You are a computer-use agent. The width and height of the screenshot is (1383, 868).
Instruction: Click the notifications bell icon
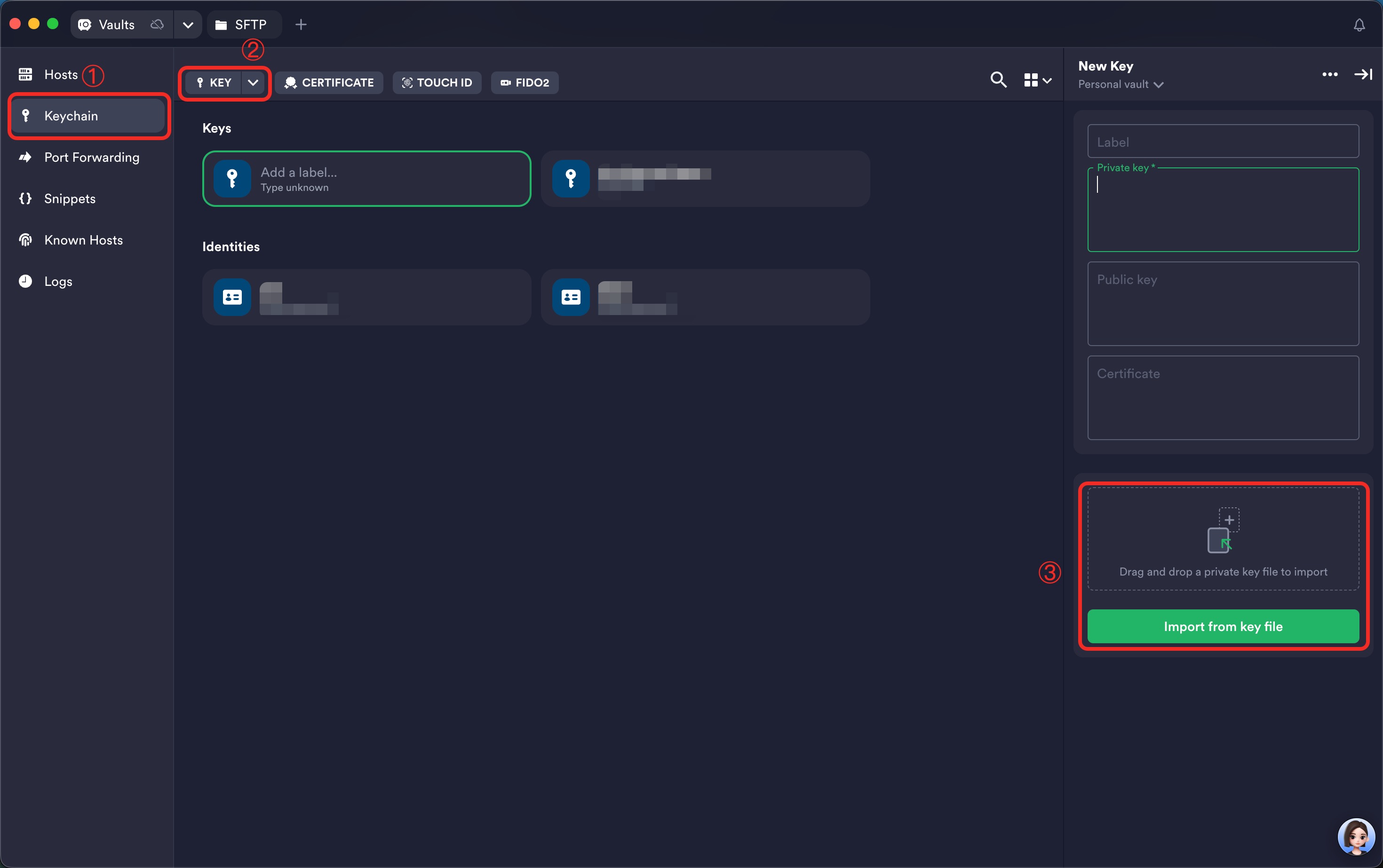[1359, 25]
